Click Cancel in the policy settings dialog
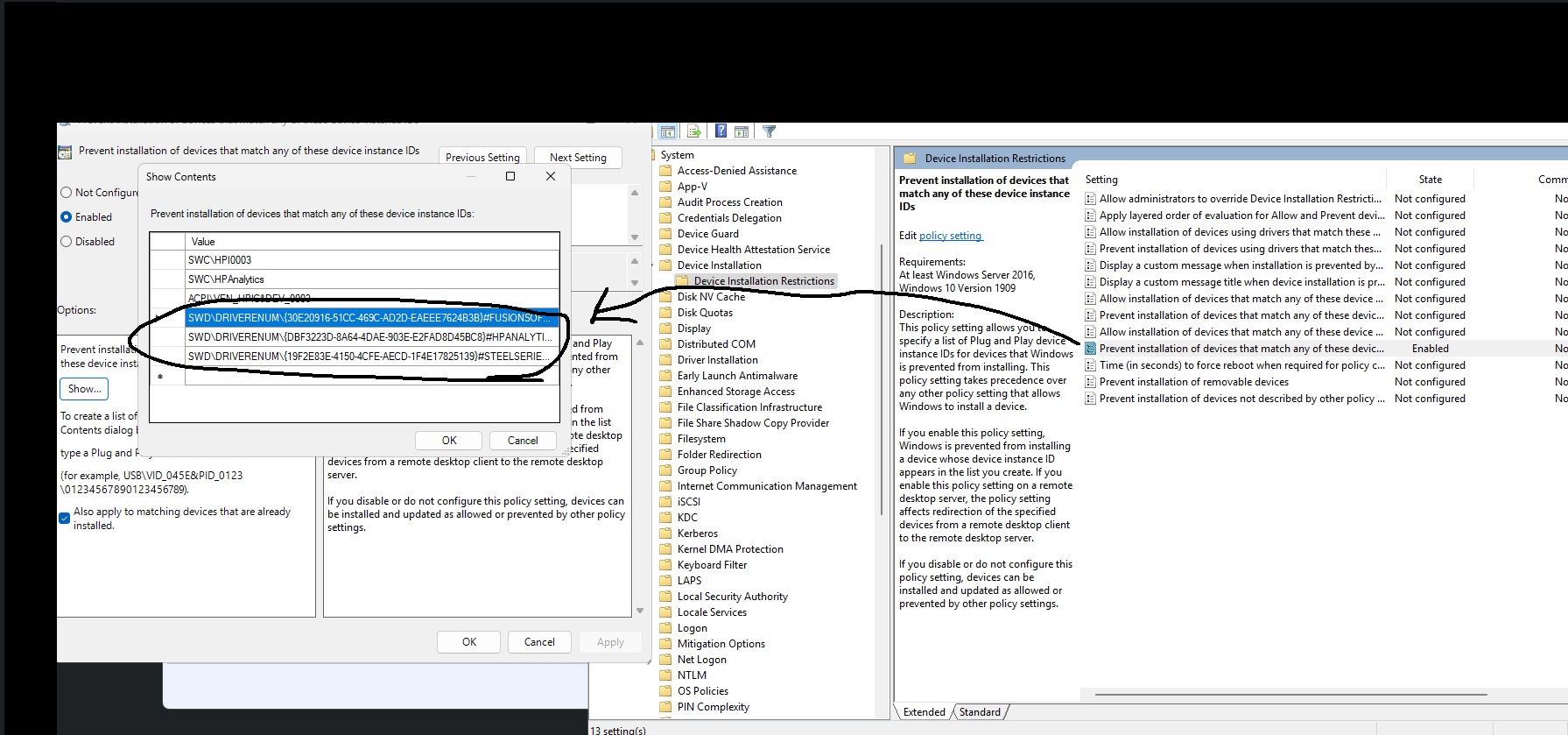Viewport: 1568px width, 735px height. point(539,642)
